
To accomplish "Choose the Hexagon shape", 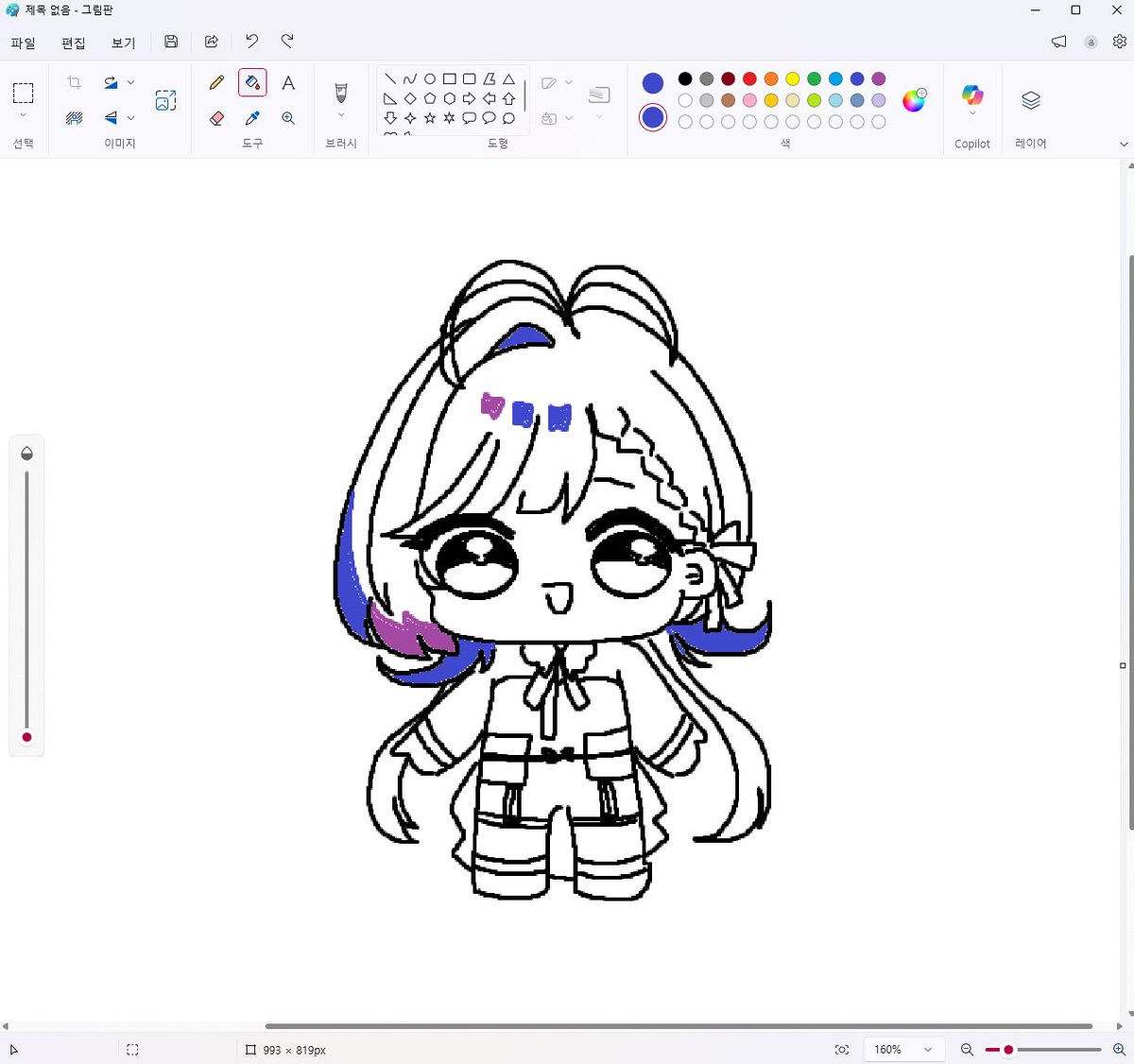I will pos(450,98).
